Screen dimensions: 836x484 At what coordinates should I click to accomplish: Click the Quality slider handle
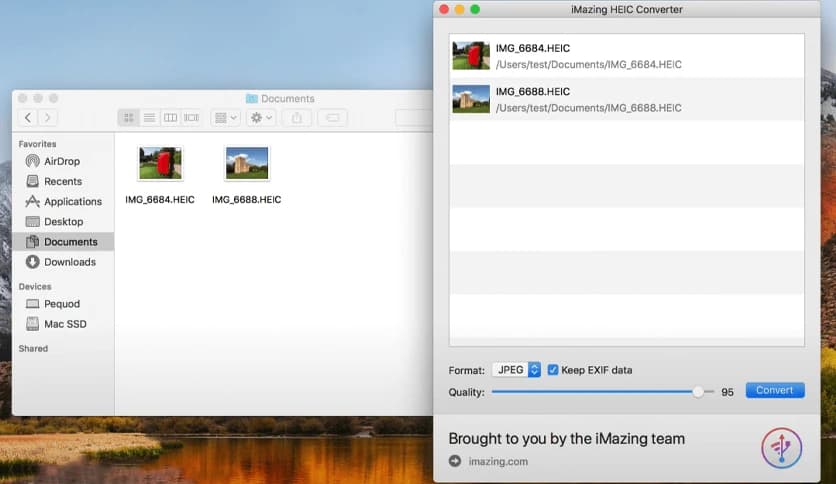click(698, 392)
